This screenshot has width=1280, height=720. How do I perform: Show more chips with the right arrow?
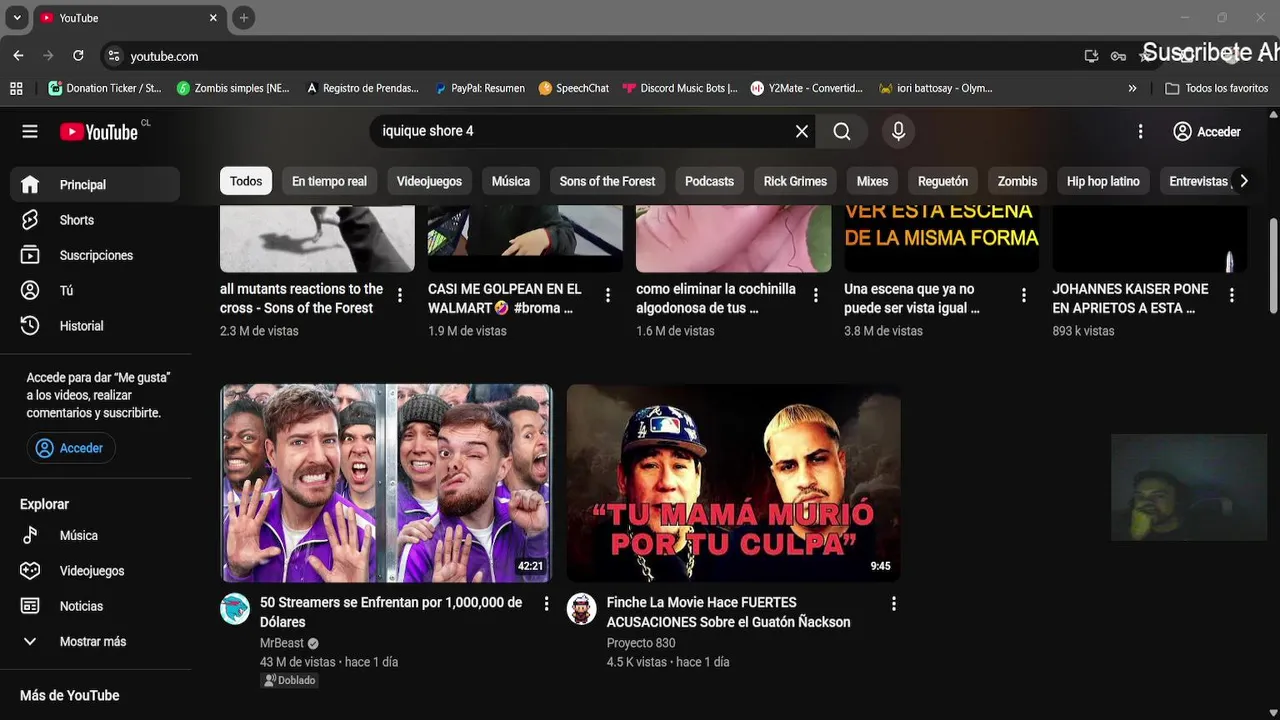click(1243, 181)
